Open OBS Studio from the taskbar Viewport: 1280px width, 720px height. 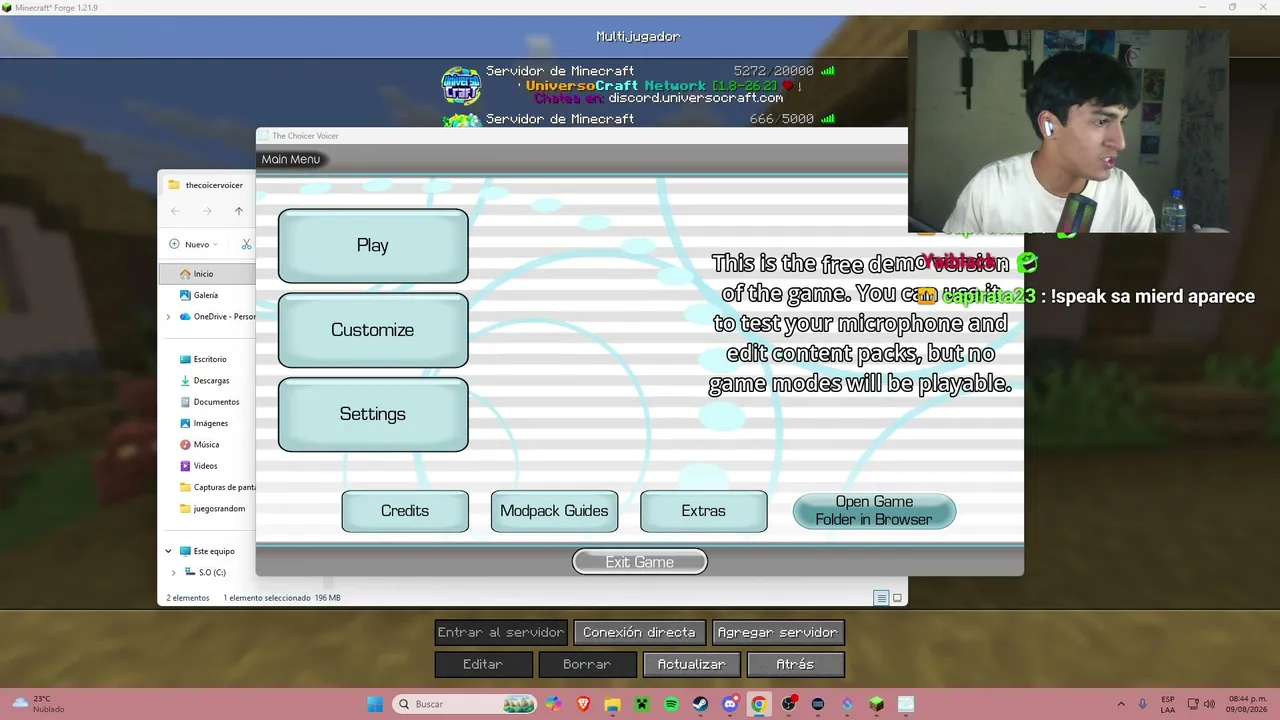789,704
